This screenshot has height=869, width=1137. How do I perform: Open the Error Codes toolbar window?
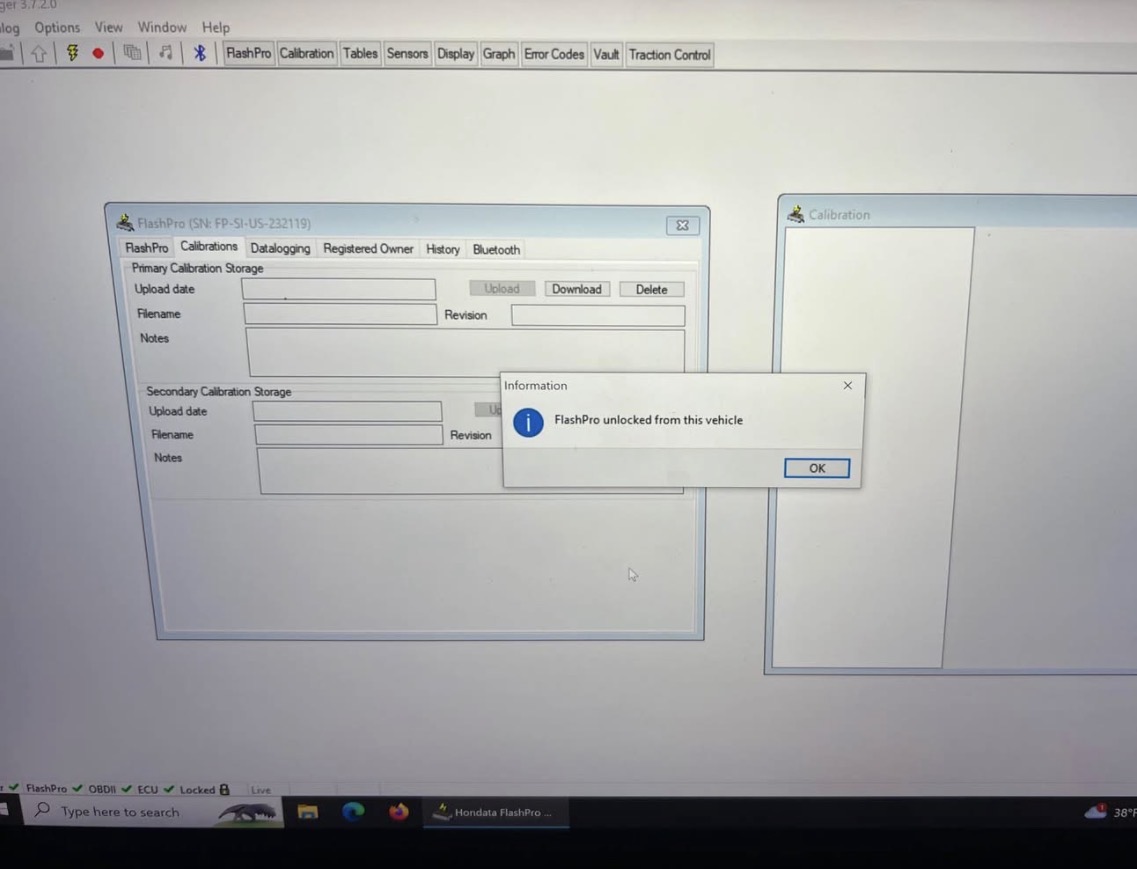click(x=554, y=54)
